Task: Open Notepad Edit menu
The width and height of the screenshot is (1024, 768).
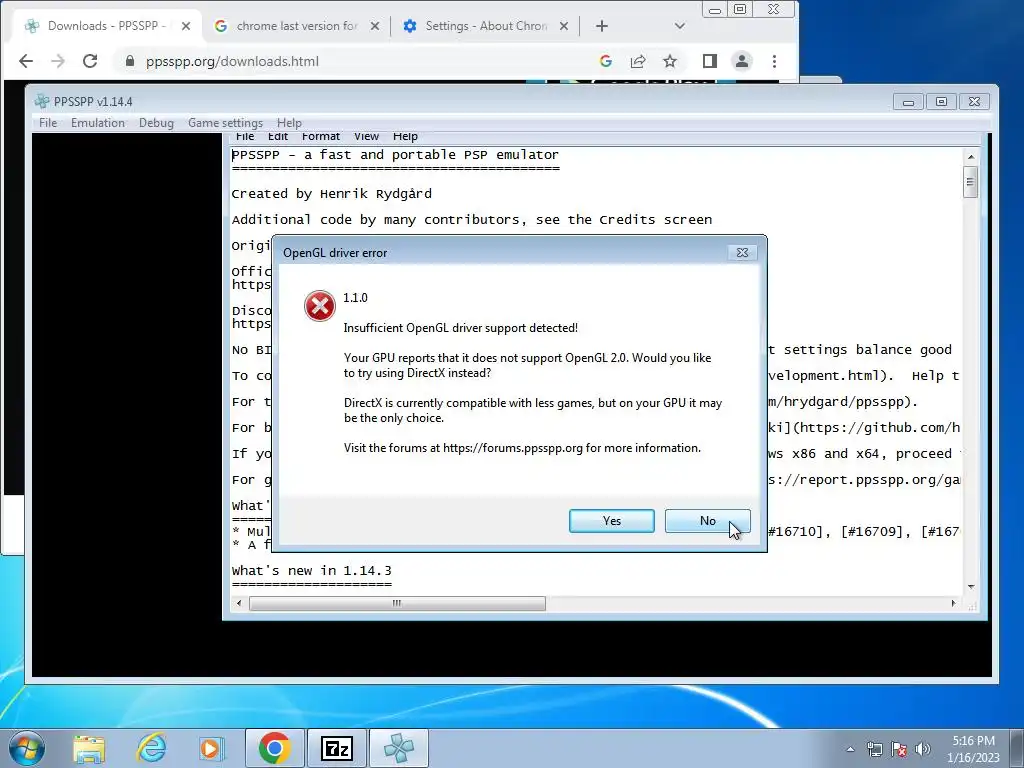Action: [278, 136]
